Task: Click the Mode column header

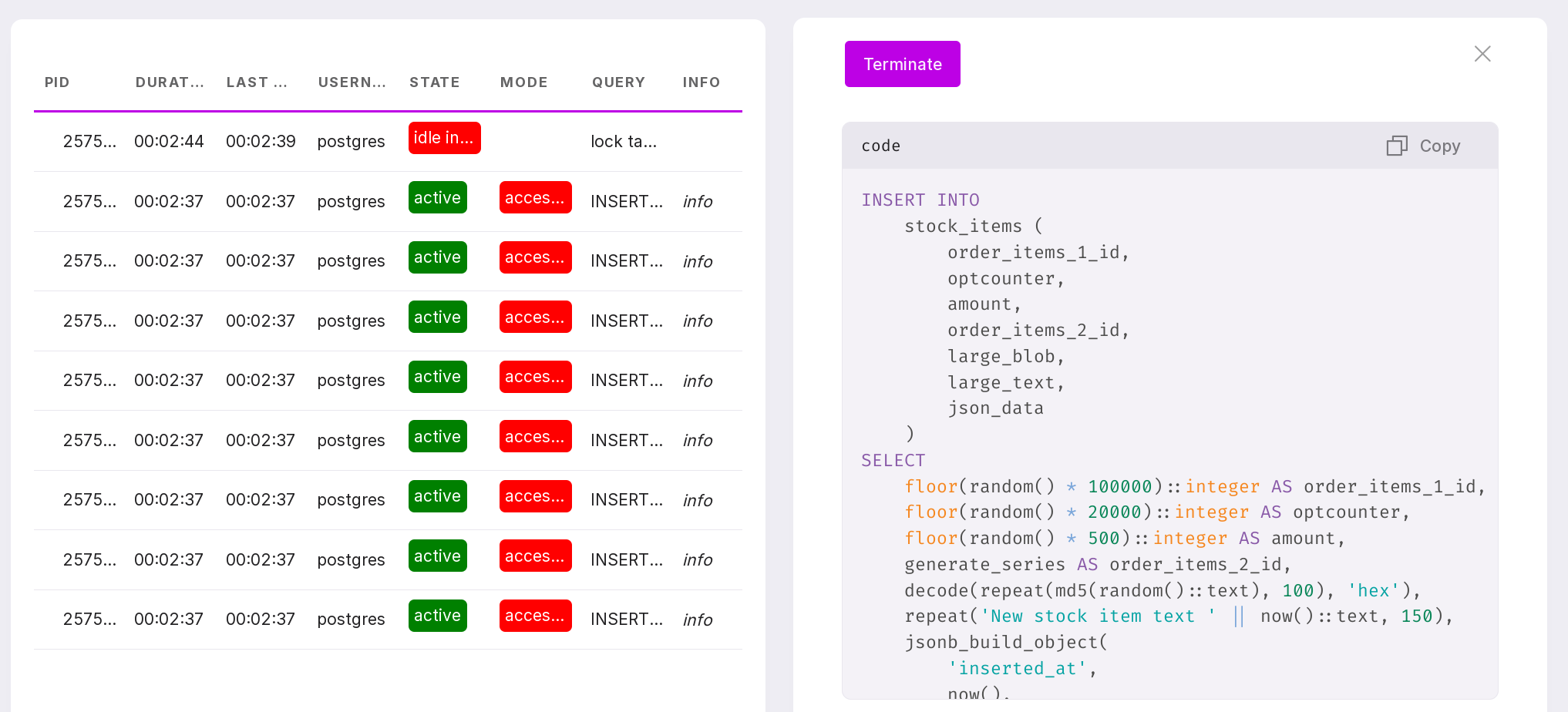Action: tap(523, 82)
